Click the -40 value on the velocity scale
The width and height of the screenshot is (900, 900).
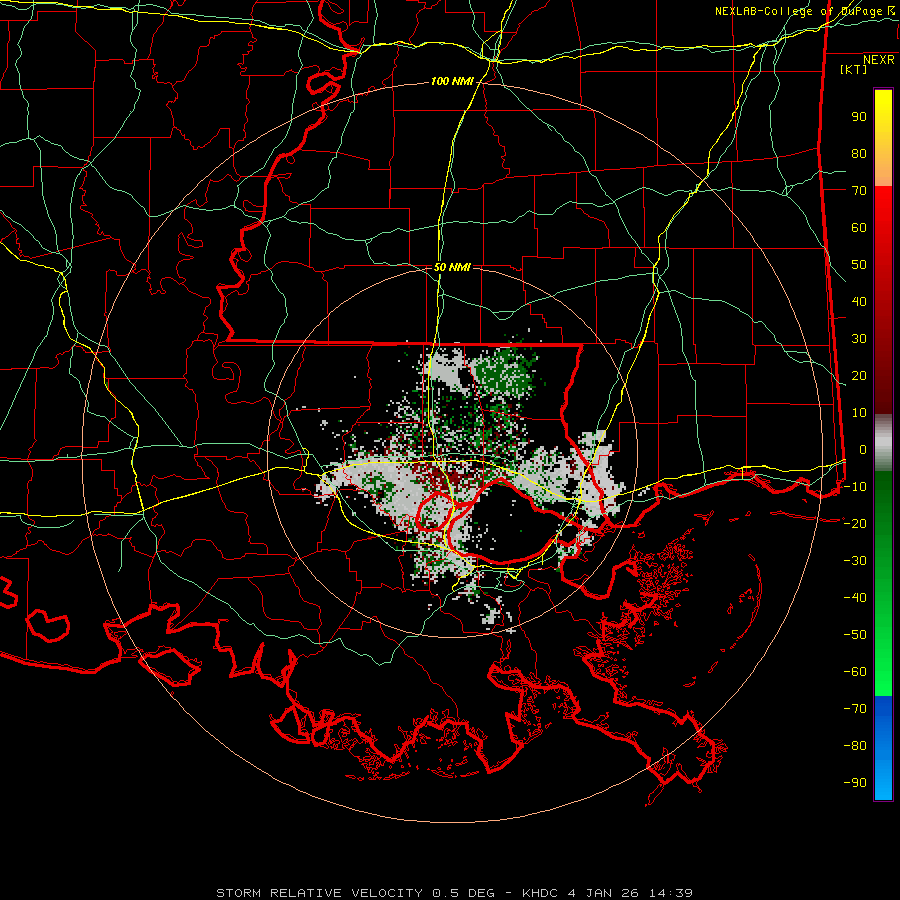coord(855,598)
